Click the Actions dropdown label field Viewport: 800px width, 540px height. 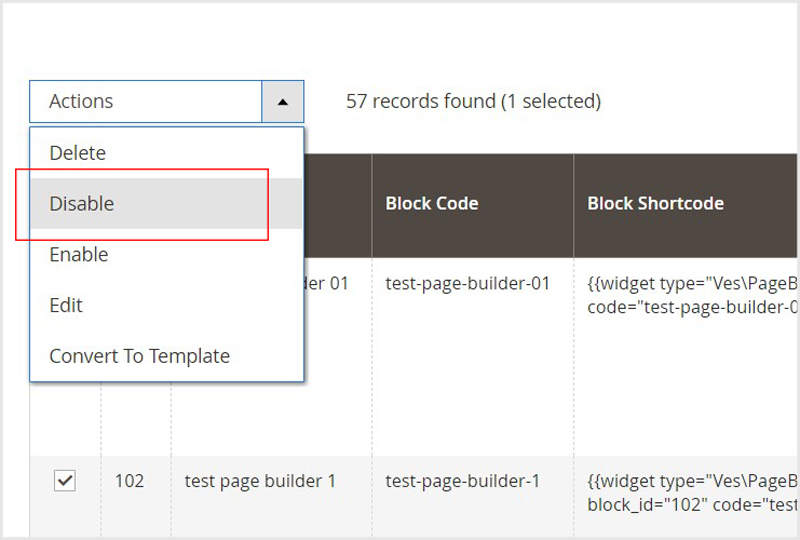pos(146,101)
